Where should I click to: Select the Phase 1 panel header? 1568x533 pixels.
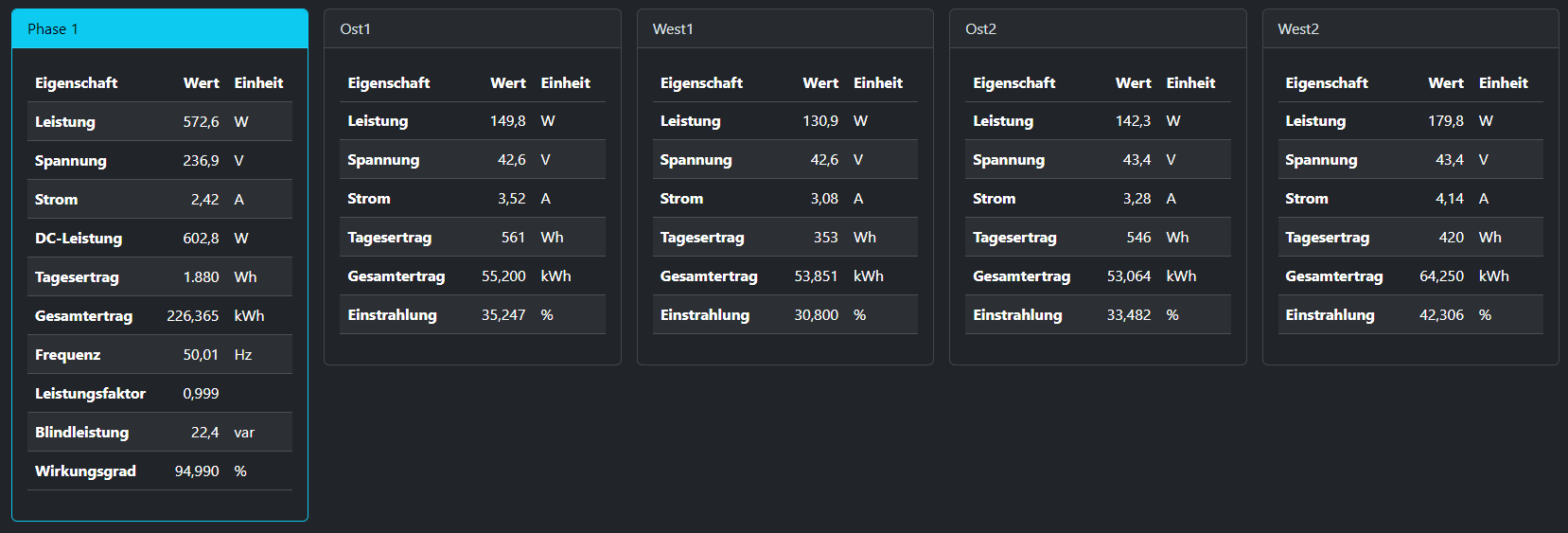tap(160, 29)
